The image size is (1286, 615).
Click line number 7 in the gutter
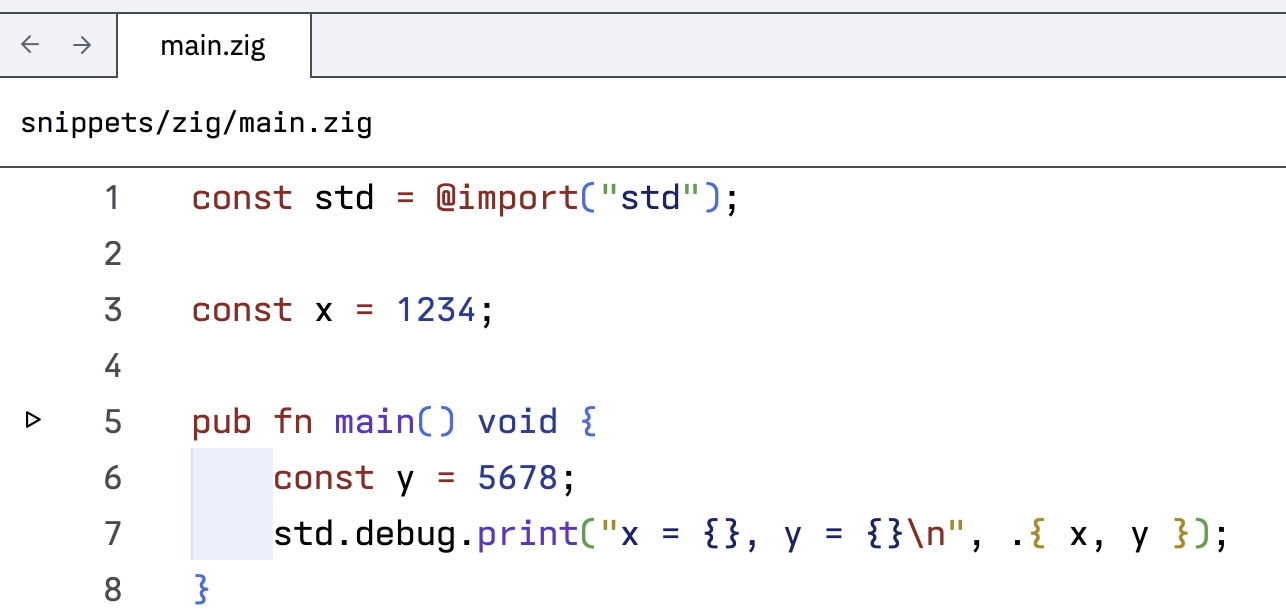(112, 534)
